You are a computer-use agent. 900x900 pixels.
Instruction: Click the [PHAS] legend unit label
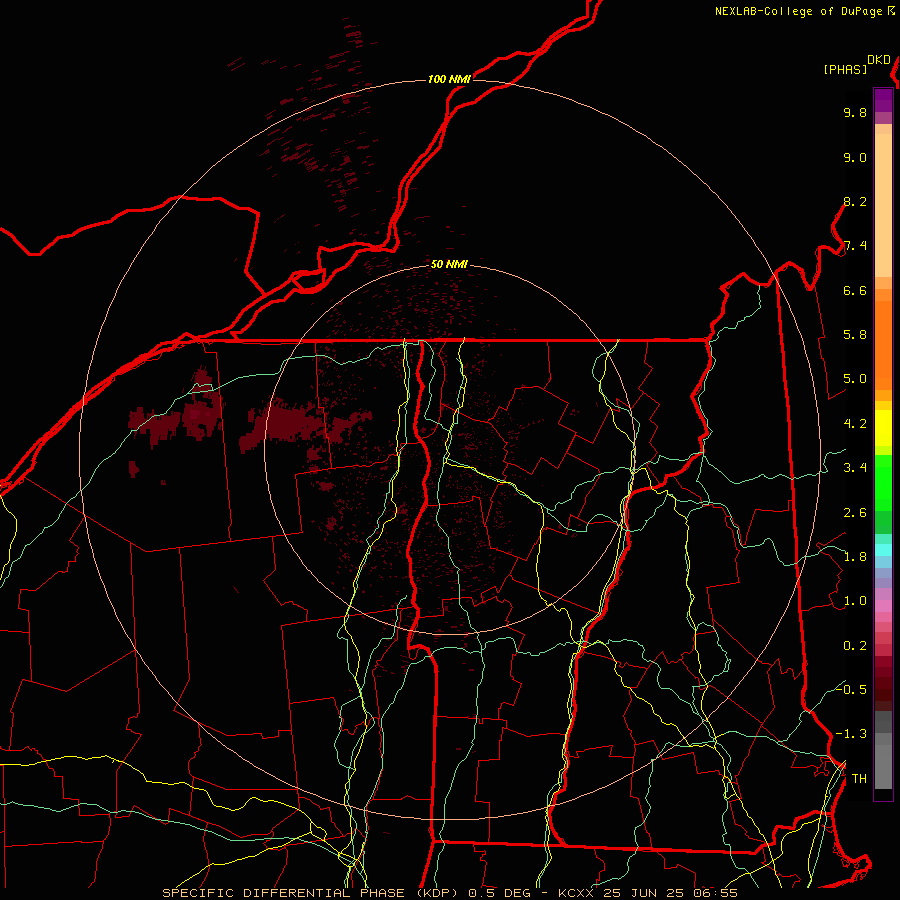(845, 69)
